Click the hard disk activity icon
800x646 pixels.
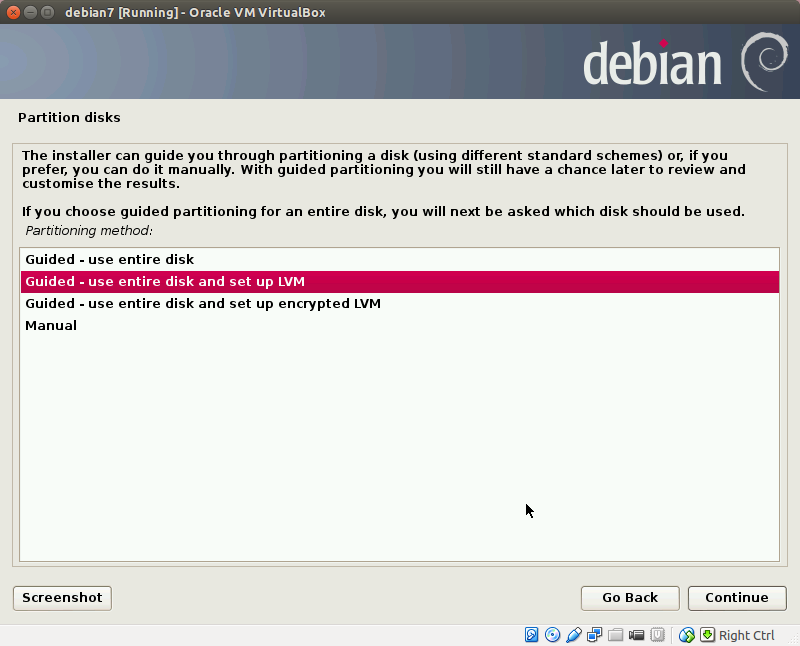point(531,635)
